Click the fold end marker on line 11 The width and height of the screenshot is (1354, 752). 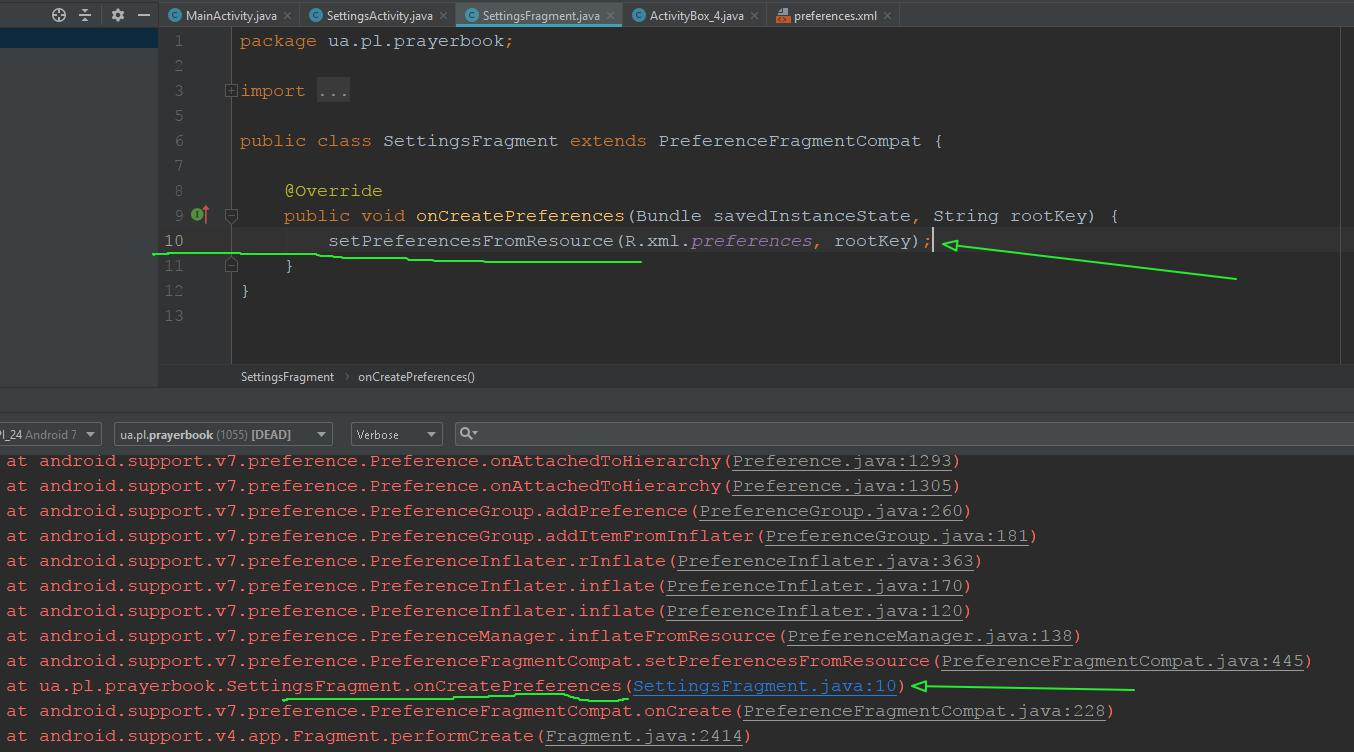point(231,265)
